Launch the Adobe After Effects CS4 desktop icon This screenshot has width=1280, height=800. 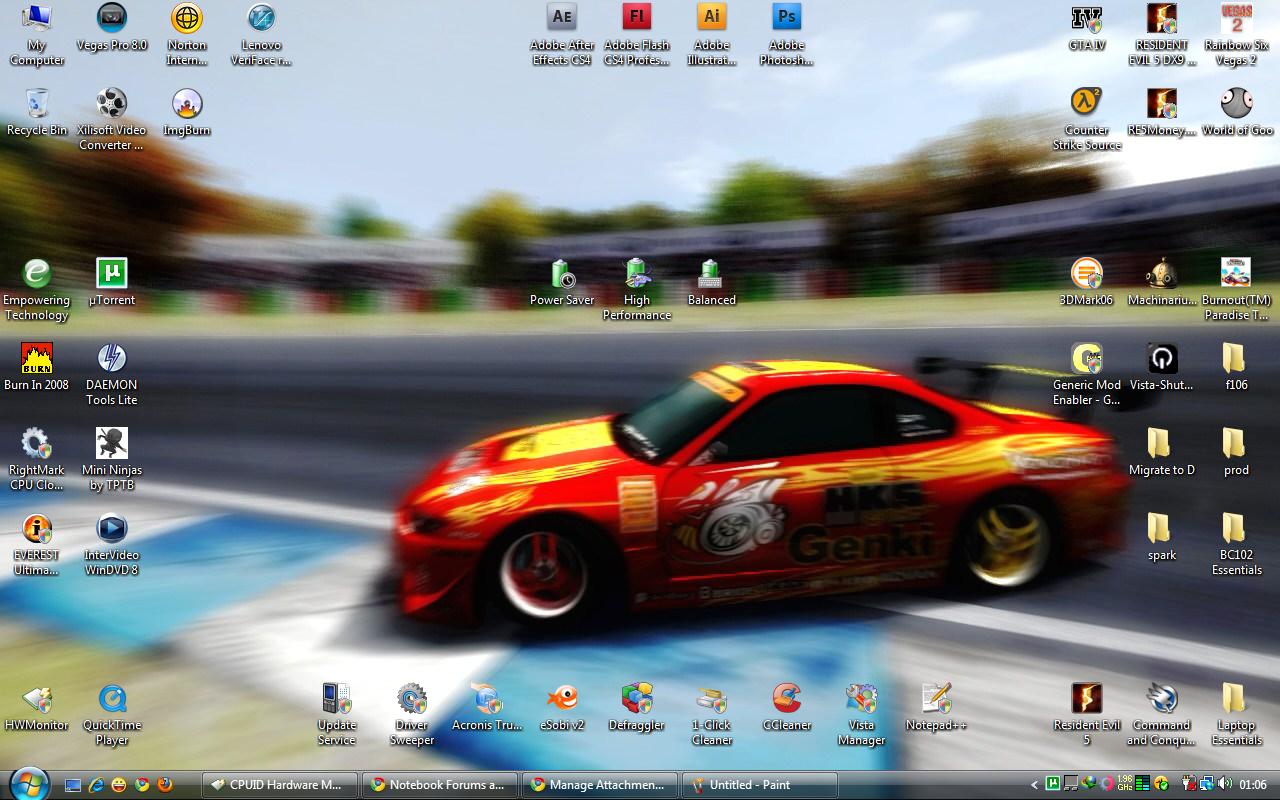click(x=562, y=34)
